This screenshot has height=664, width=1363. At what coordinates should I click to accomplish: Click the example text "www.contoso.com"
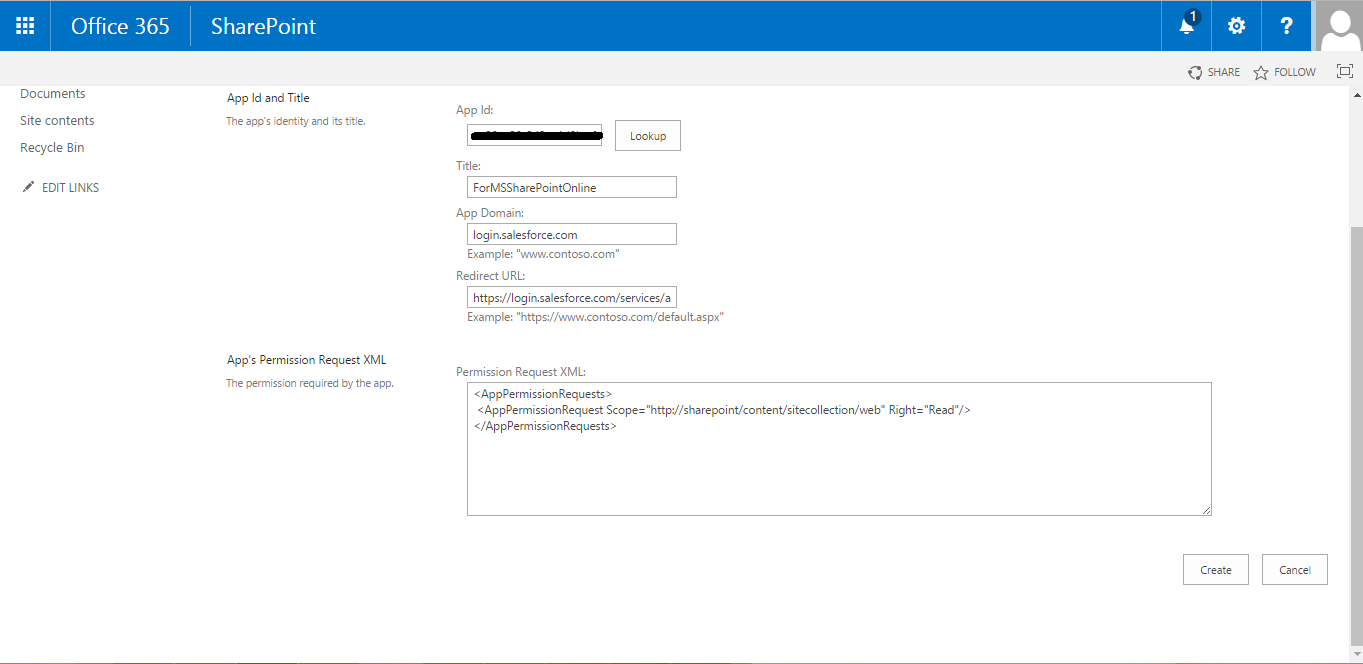click(568, 254)
